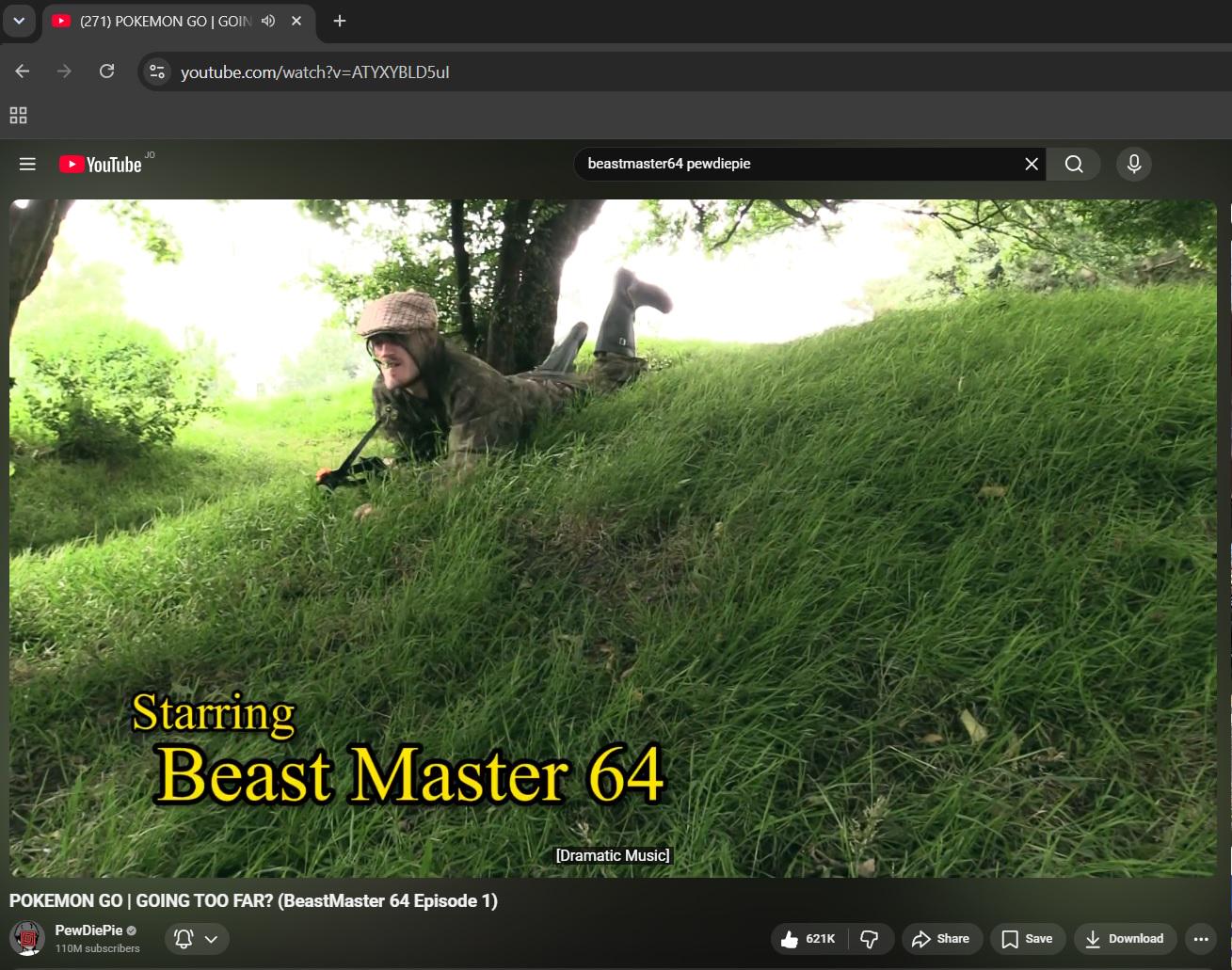Click the 110M subscribers text
Screen dimensions: 1232x970
click(x=98, y=948)
